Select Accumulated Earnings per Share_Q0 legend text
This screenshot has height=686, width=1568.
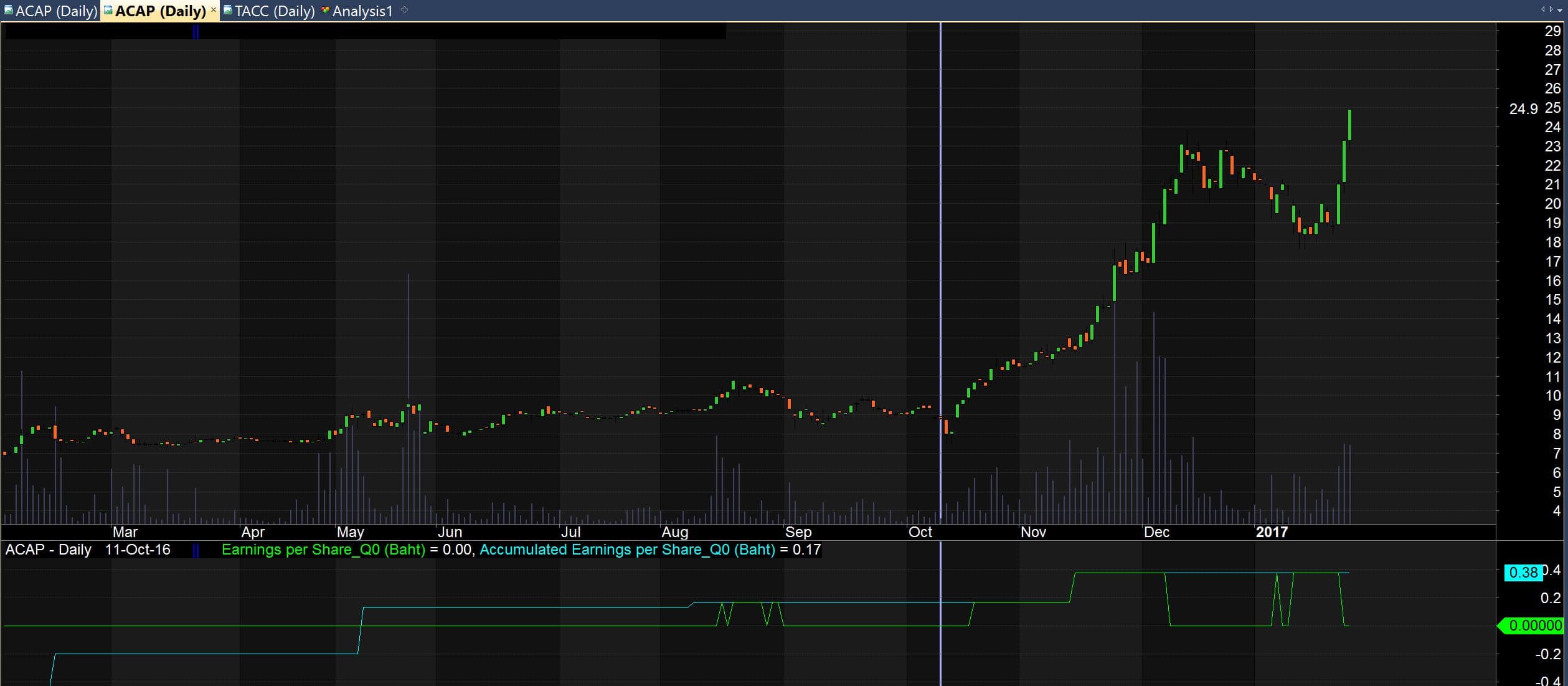[627, 550]
